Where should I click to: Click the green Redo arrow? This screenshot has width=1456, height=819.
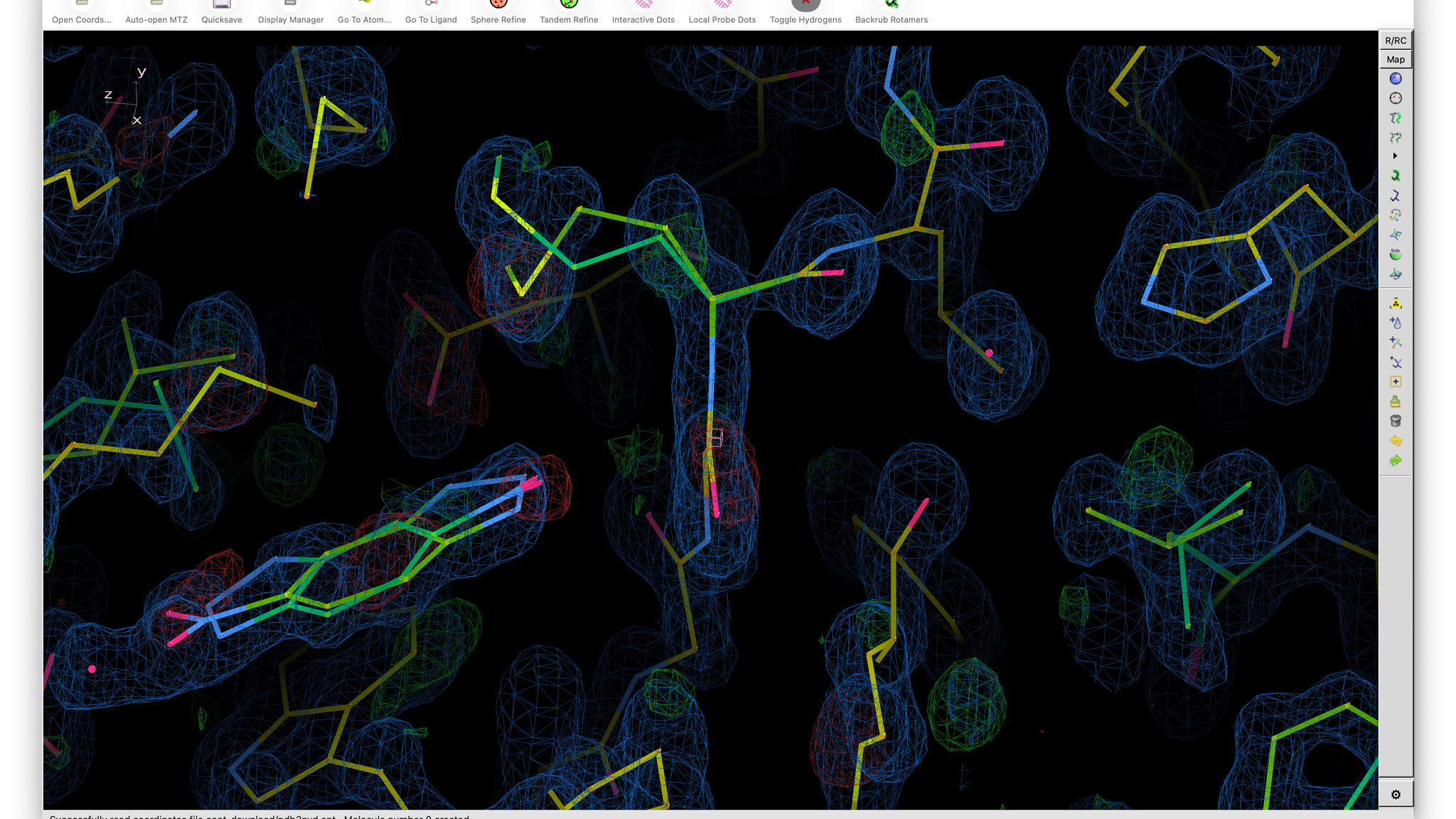pos(1396,461)
